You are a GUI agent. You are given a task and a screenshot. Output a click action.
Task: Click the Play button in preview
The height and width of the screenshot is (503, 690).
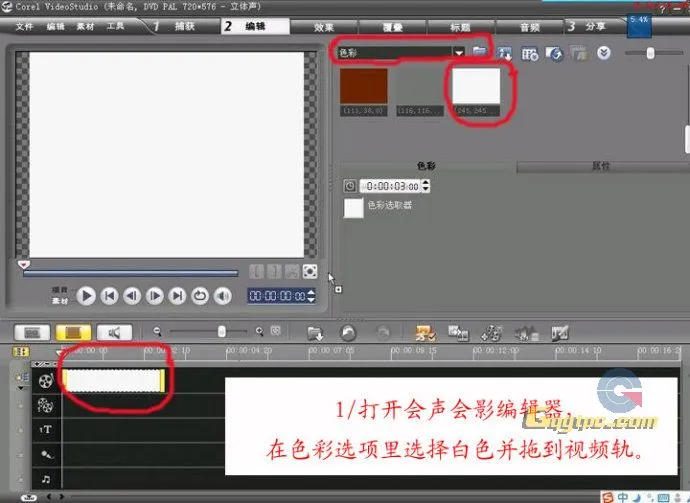(86, 296)
